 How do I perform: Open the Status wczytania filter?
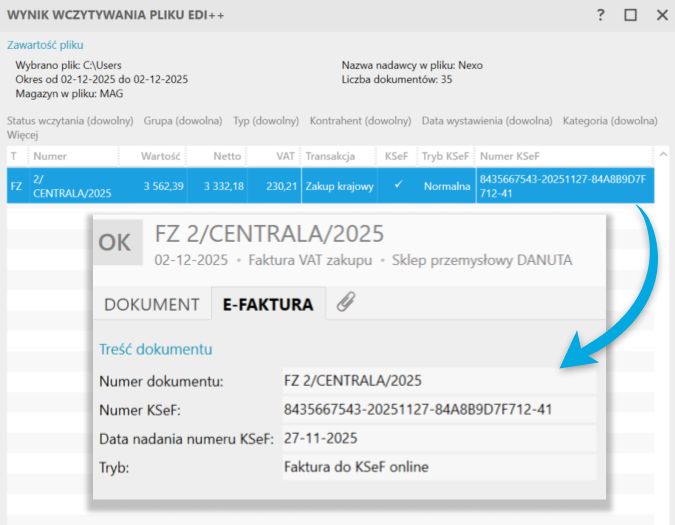point(70,121)
